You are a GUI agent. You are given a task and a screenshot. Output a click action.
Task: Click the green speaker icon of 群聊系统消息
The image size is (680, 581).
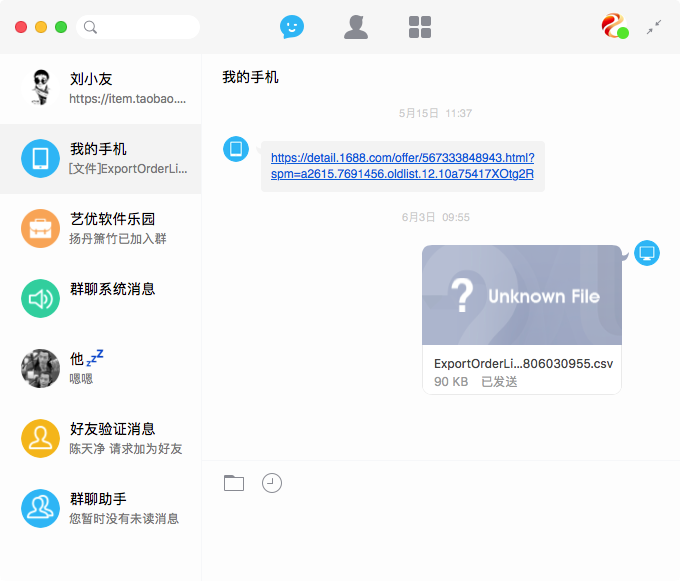[40, 298]
